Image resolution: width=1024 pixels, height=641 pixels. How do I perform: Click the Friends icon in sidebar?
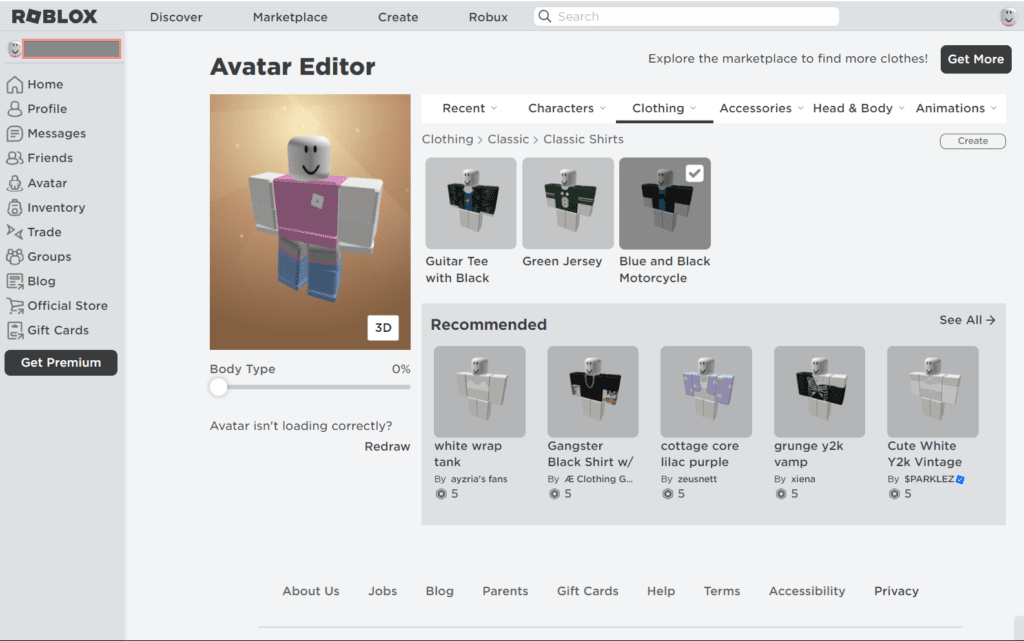(14, 158)
